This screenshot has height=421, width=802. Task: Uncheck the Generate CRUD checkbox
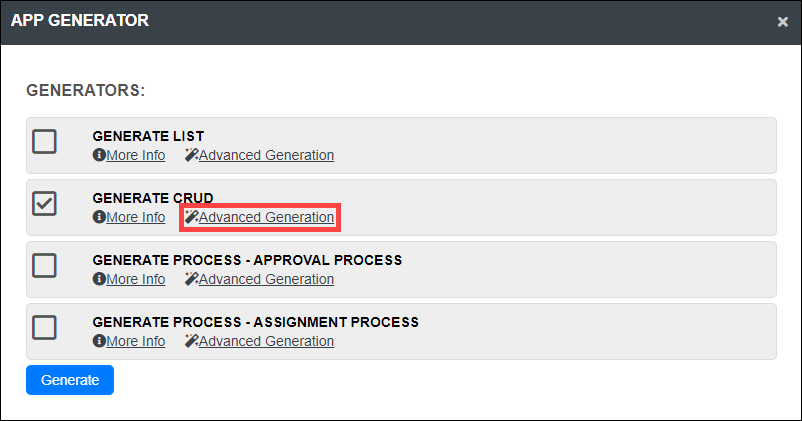[45, 203]
